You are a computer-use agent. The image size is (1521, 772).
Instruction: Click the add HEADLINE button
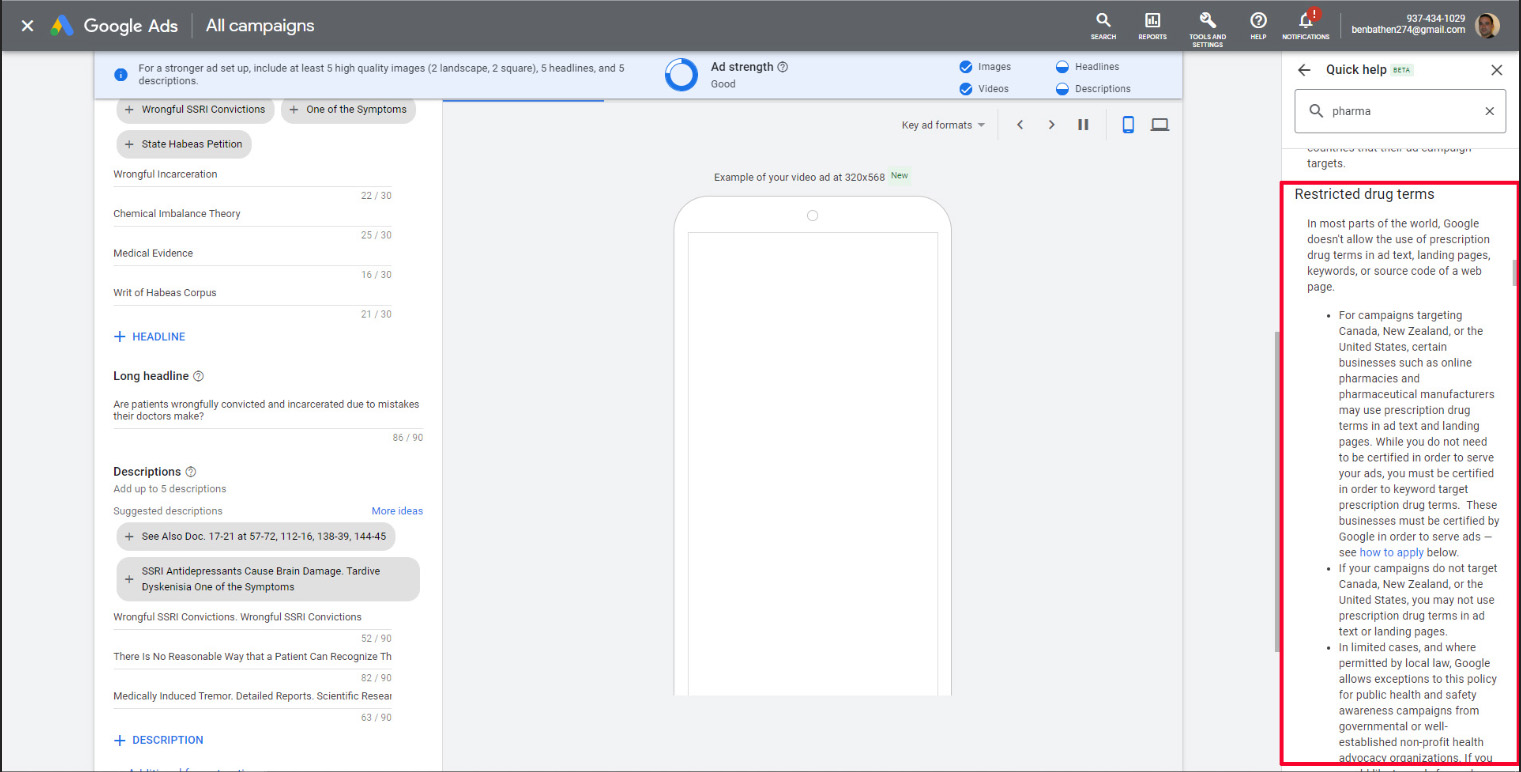tap(150, 337)
